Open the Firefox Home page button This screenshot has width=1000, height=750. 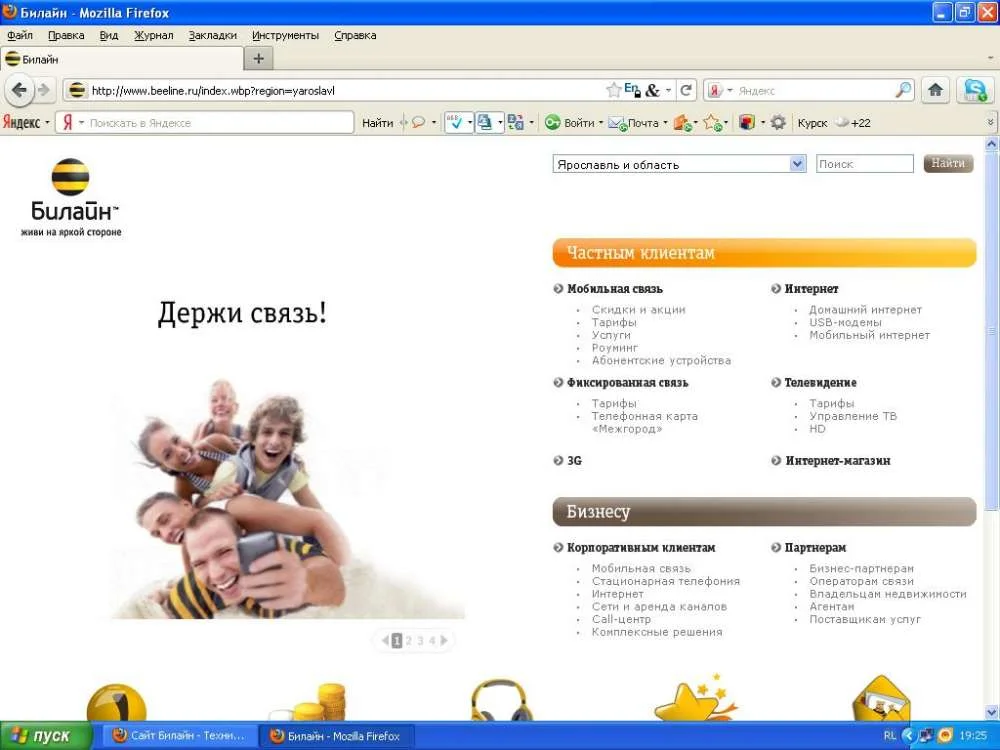pos(936,90)
